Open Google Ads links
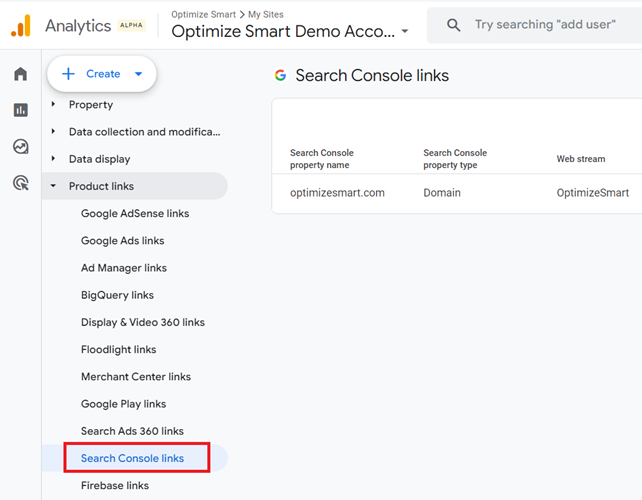 coord(122,241)
